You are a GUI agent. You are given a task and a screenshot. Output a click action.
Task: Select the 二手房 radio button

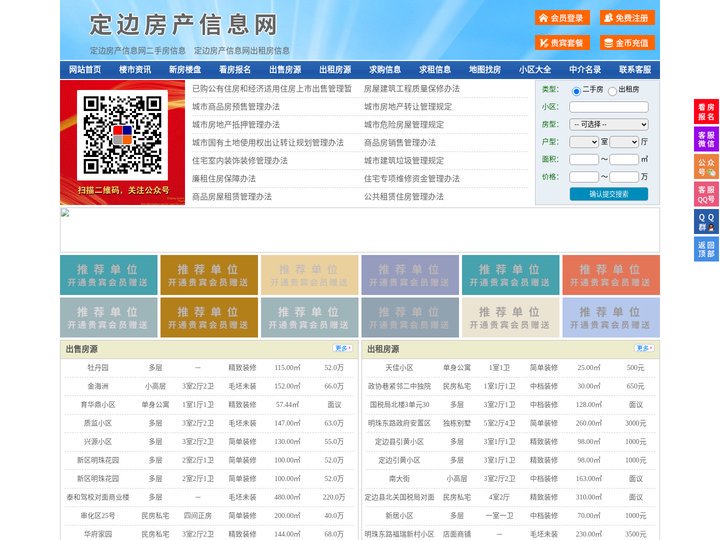(576, 91)
